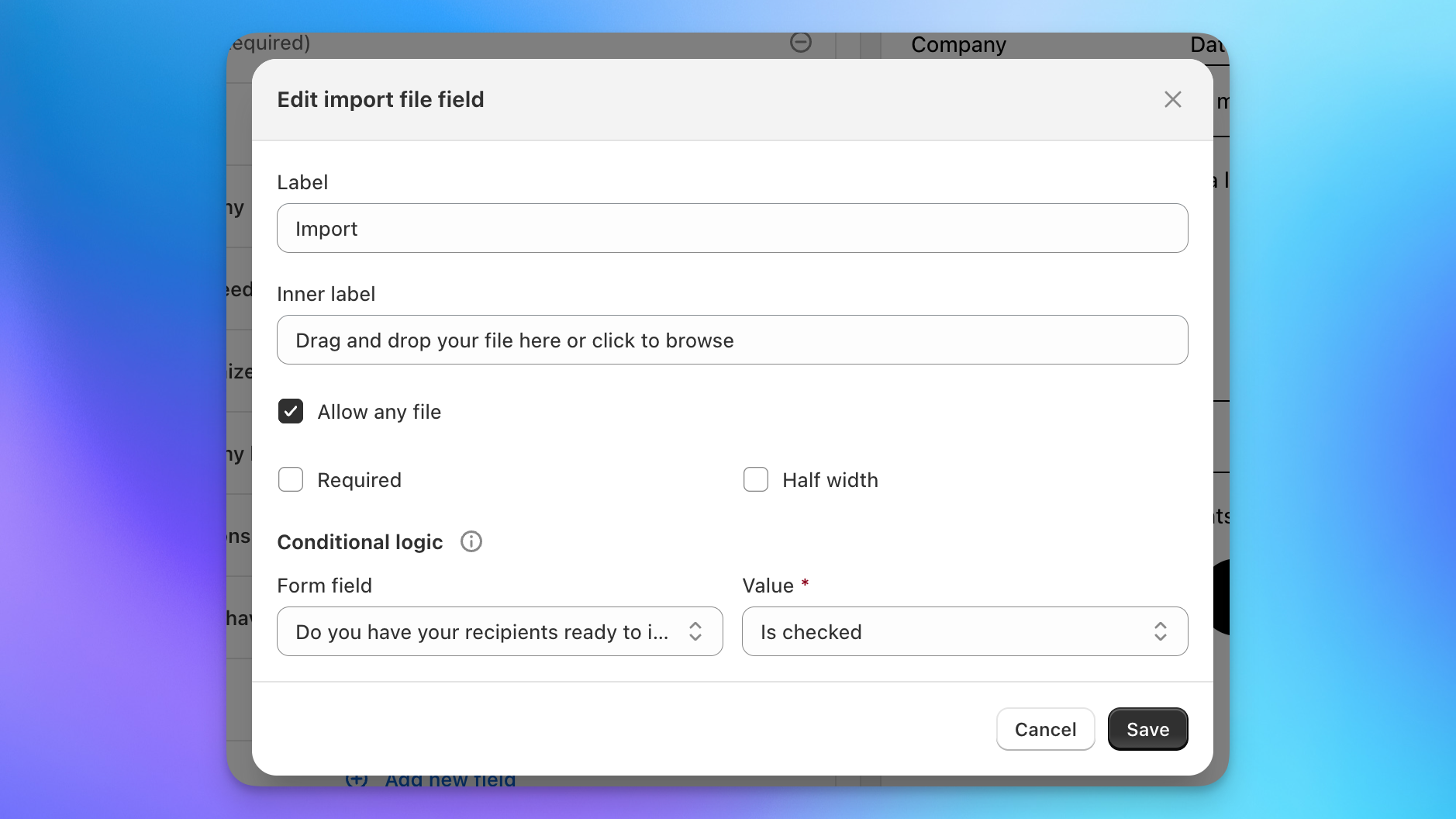Click the required asterisk next to Value
The image size is (1456, 819).
point(805,583)
